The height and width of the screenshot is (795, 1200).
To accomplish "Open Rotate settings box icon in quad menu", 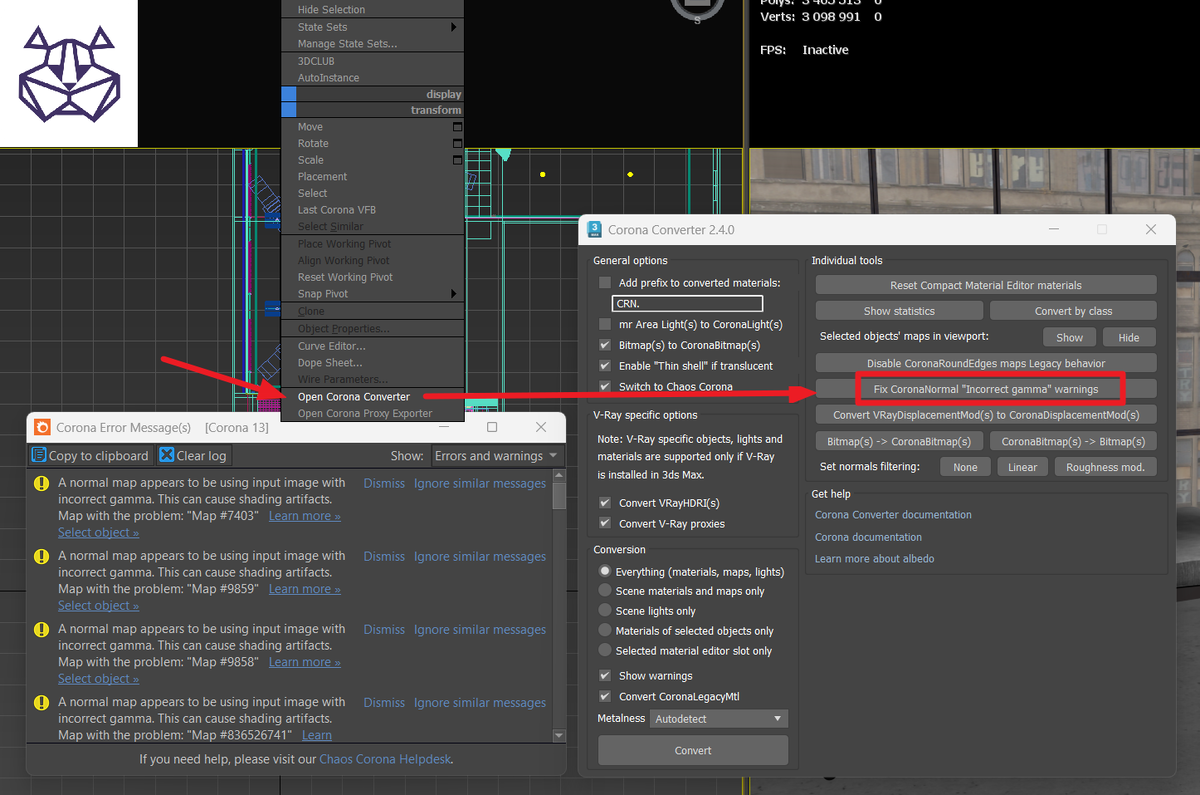I will tap(458, 143).
